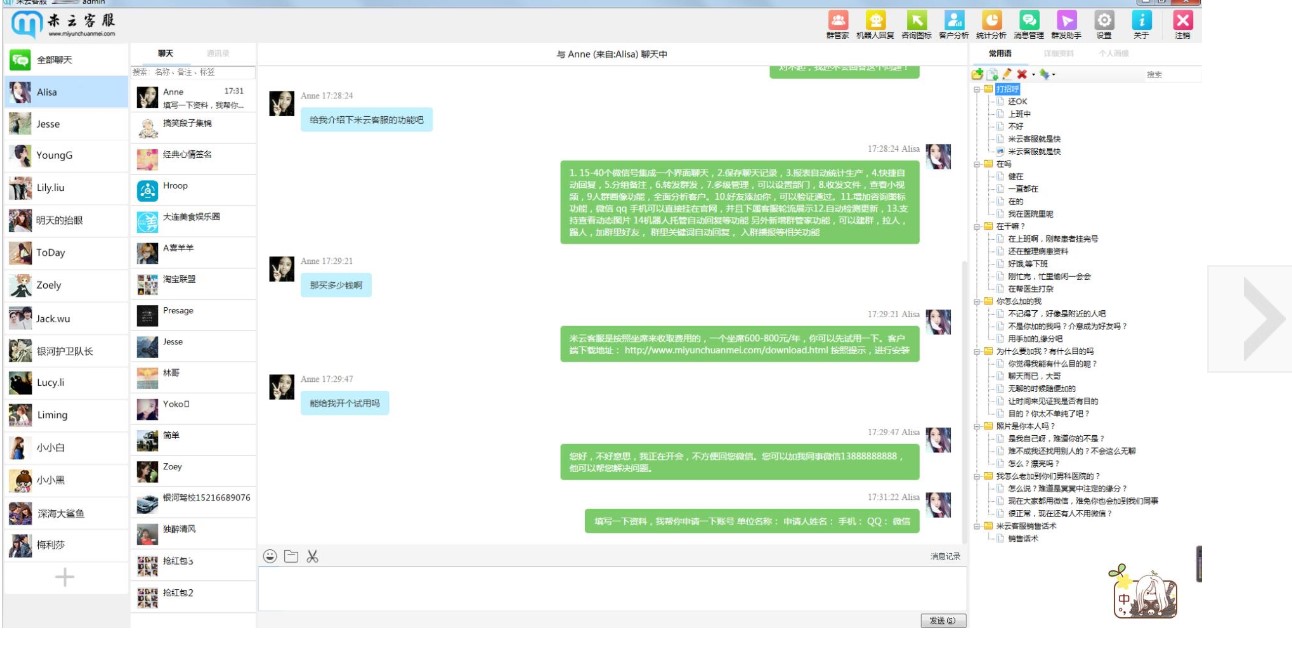Switch to the 常用语 tab
Image resolution: width=1292 pixels, height=654 pixels.
tap(1000, 53)
